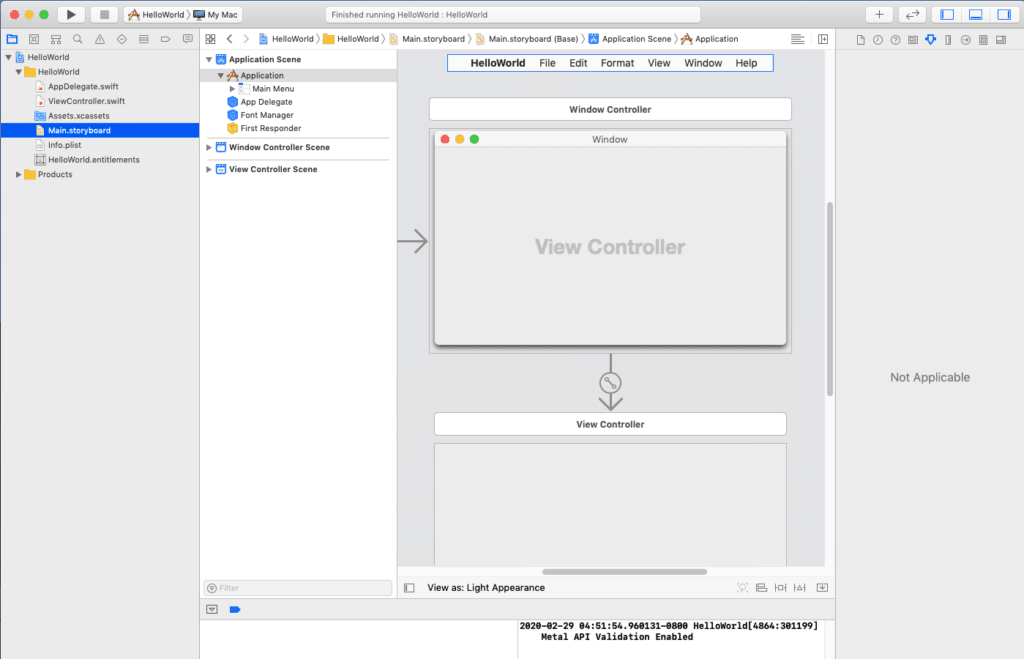1024x659 pixels.
Task: Expand the View Controller Scene
Action: coord(209,167)
